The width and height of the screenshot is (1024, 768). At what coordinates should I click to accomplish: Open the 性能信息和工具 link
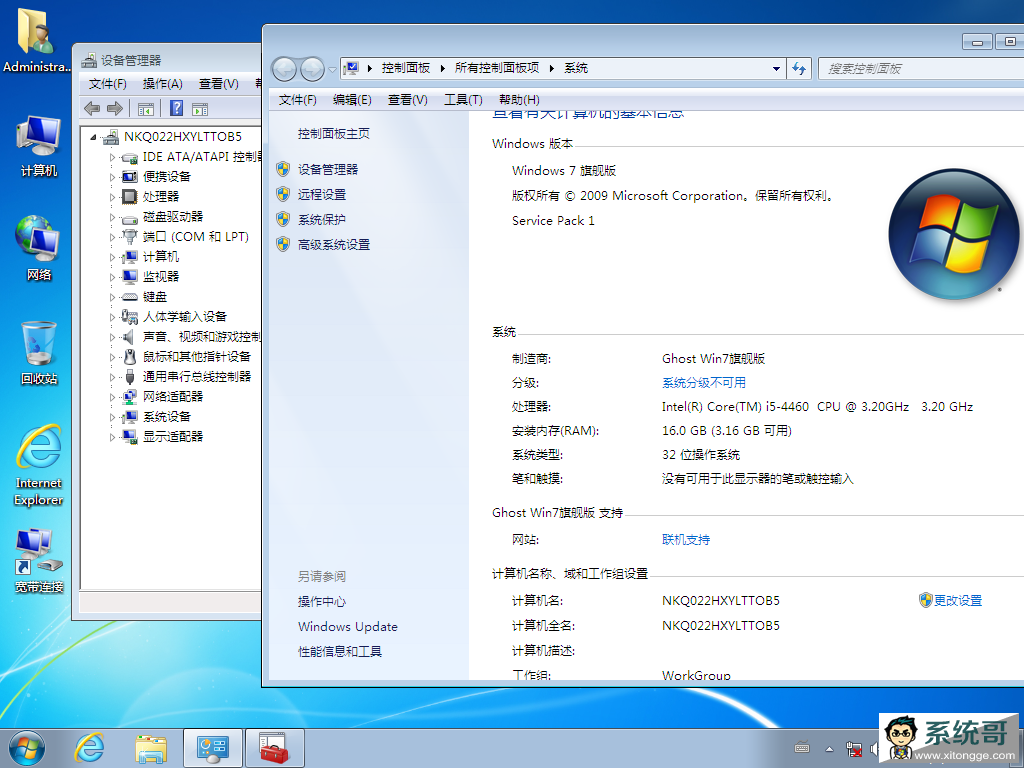(x=340, y=651)
